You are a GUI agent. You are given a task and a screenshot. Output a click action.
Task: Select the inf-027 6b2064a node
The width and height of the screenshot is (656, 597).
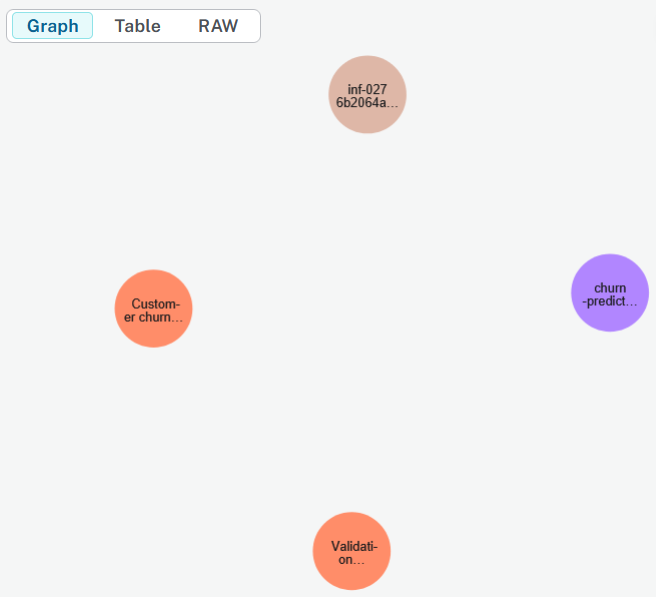pyautogui.click(x=367, y=95)
